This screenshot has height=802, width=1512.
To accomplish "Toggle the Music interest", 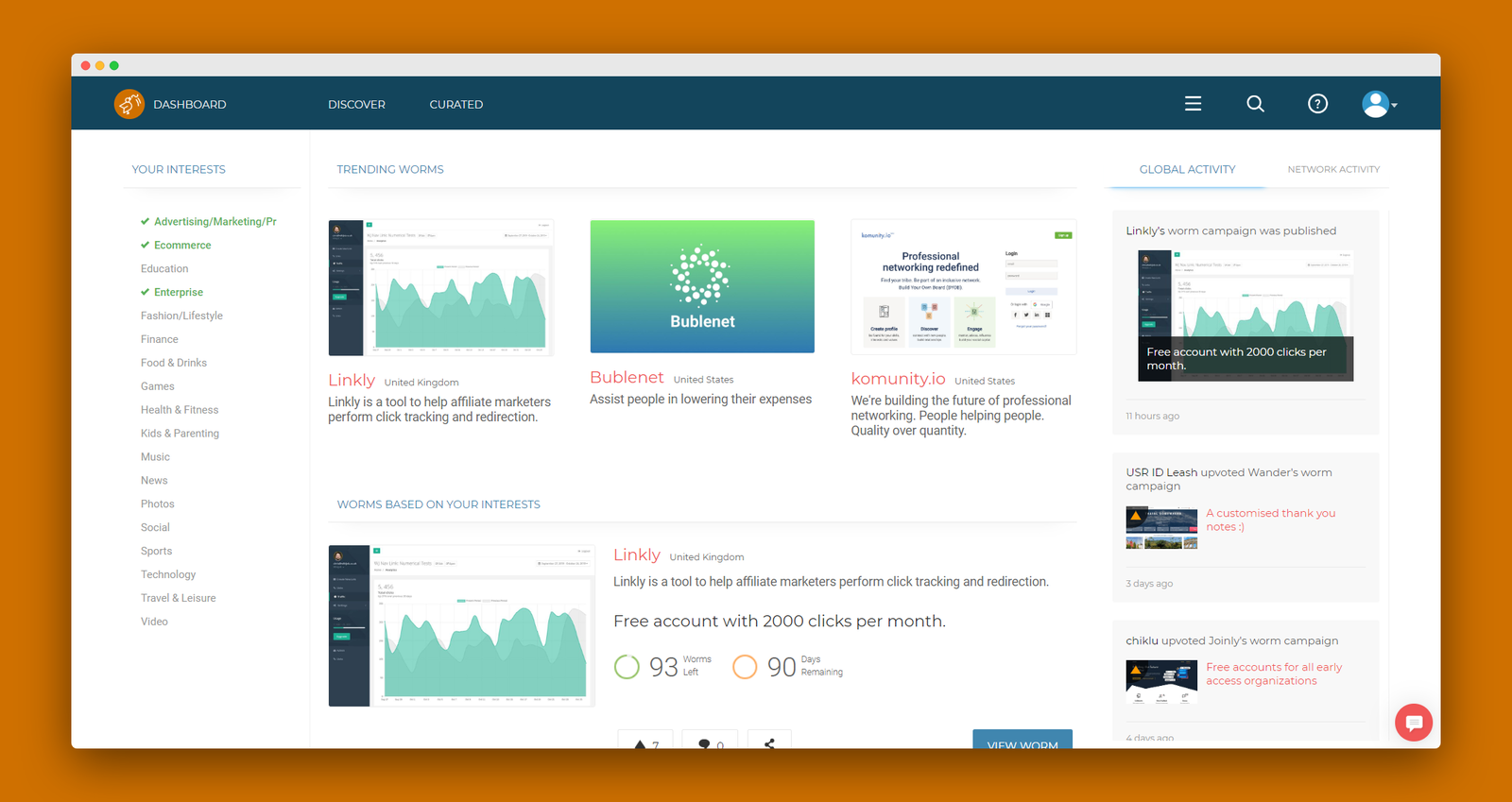I will click(x=156, y=458).
